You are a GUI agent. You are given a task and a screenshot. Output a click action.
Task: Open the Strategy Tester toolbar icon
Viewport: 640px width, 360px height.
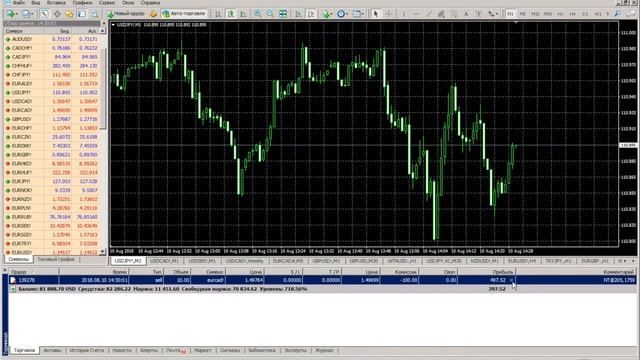[x=94, y=14]
